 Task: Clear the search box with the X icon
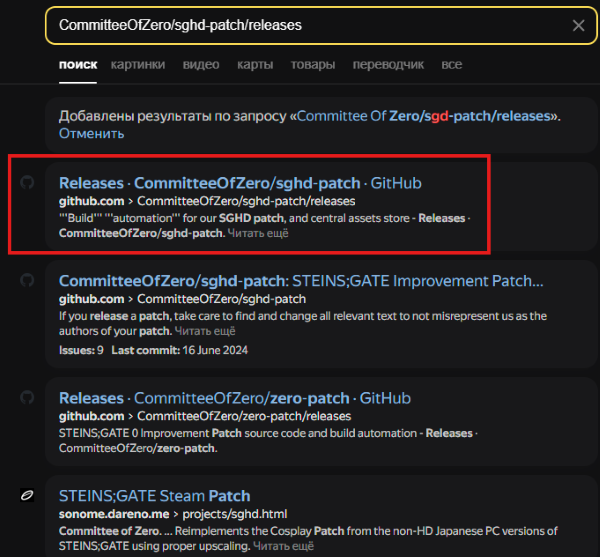[578, 26]
